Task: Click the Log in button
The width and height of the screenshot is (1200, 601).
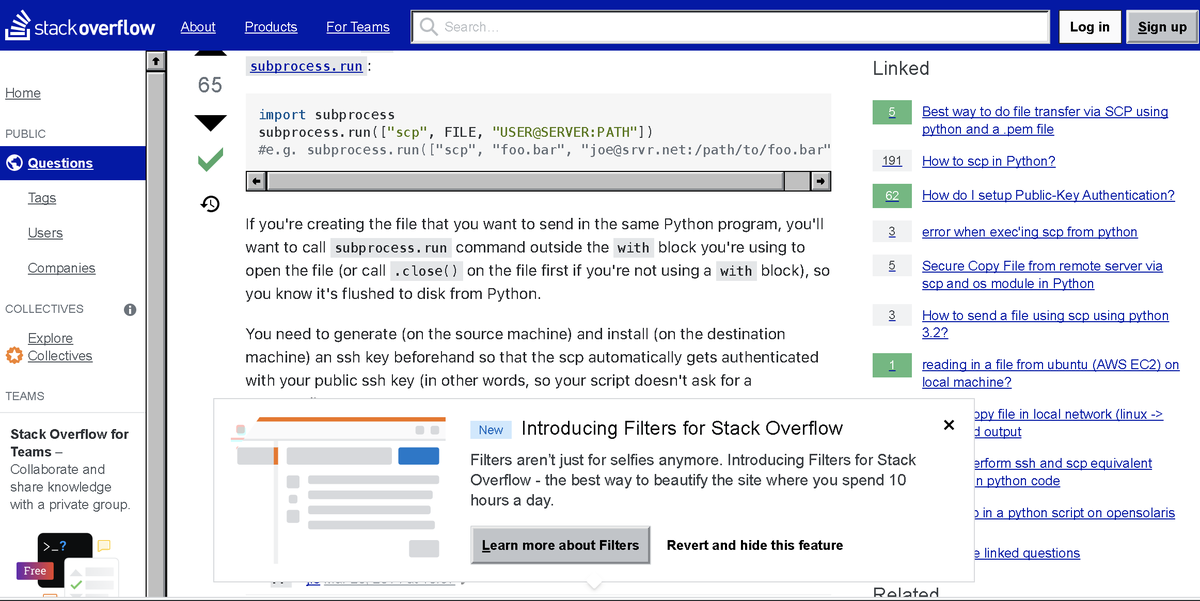Action: click(1089, 27)
